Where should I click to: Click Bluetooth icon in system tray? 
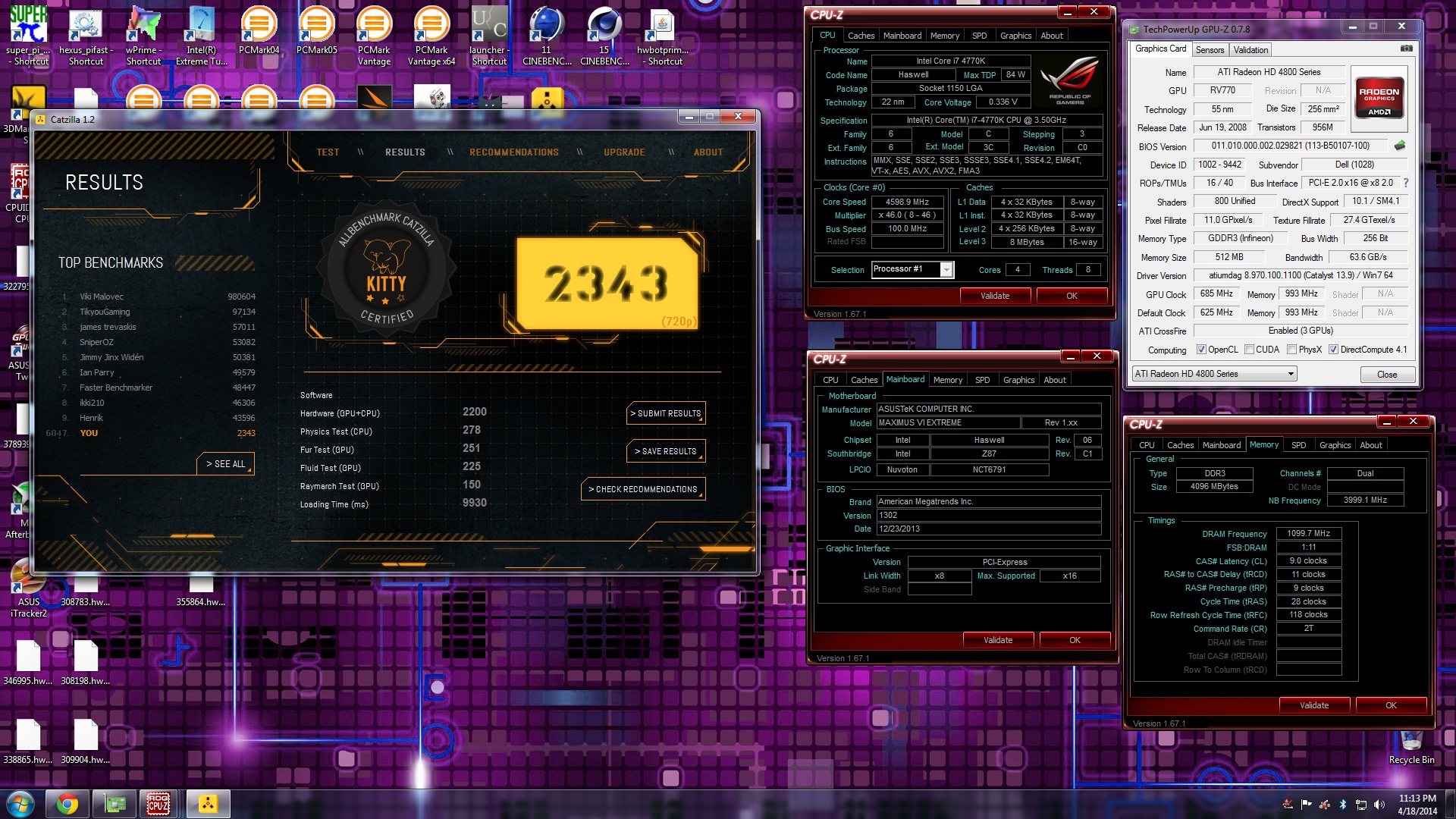click(x=1342, y=805)
